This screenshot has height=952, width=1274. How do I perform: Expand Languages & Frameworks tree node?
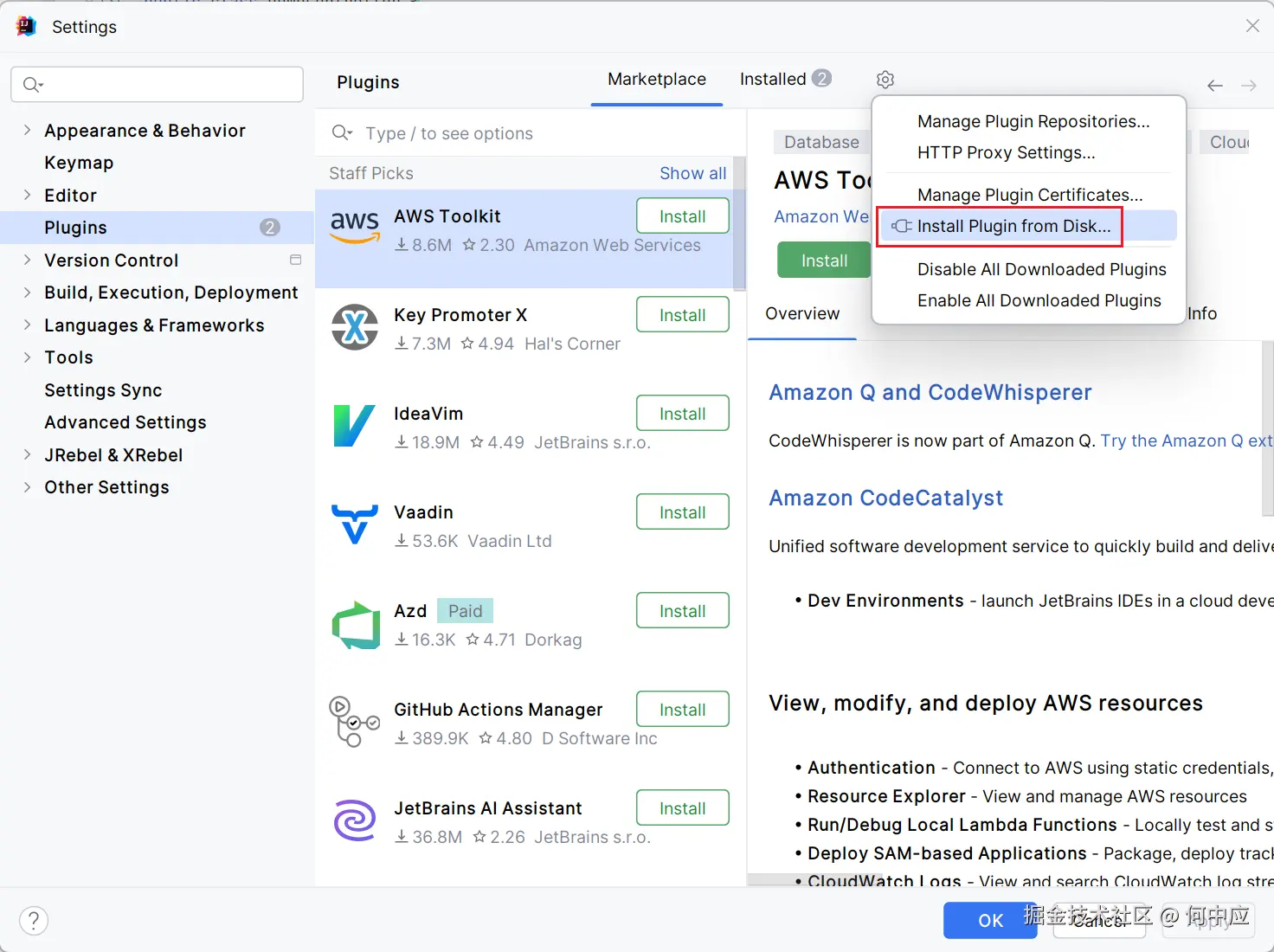pyautogui.click(x=27, y=325)
